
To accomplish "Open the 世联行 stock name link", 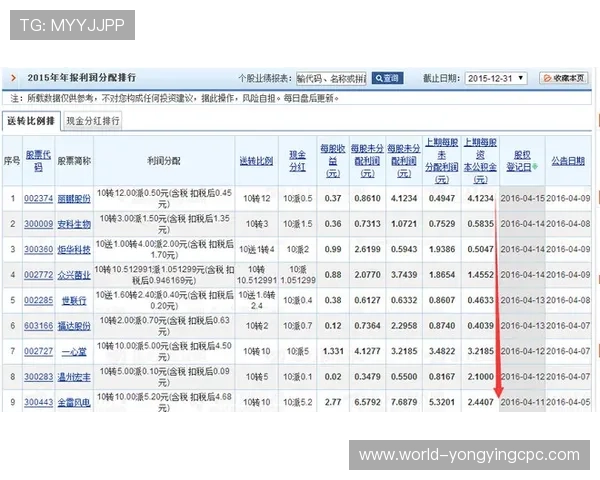I will point(74,300).
